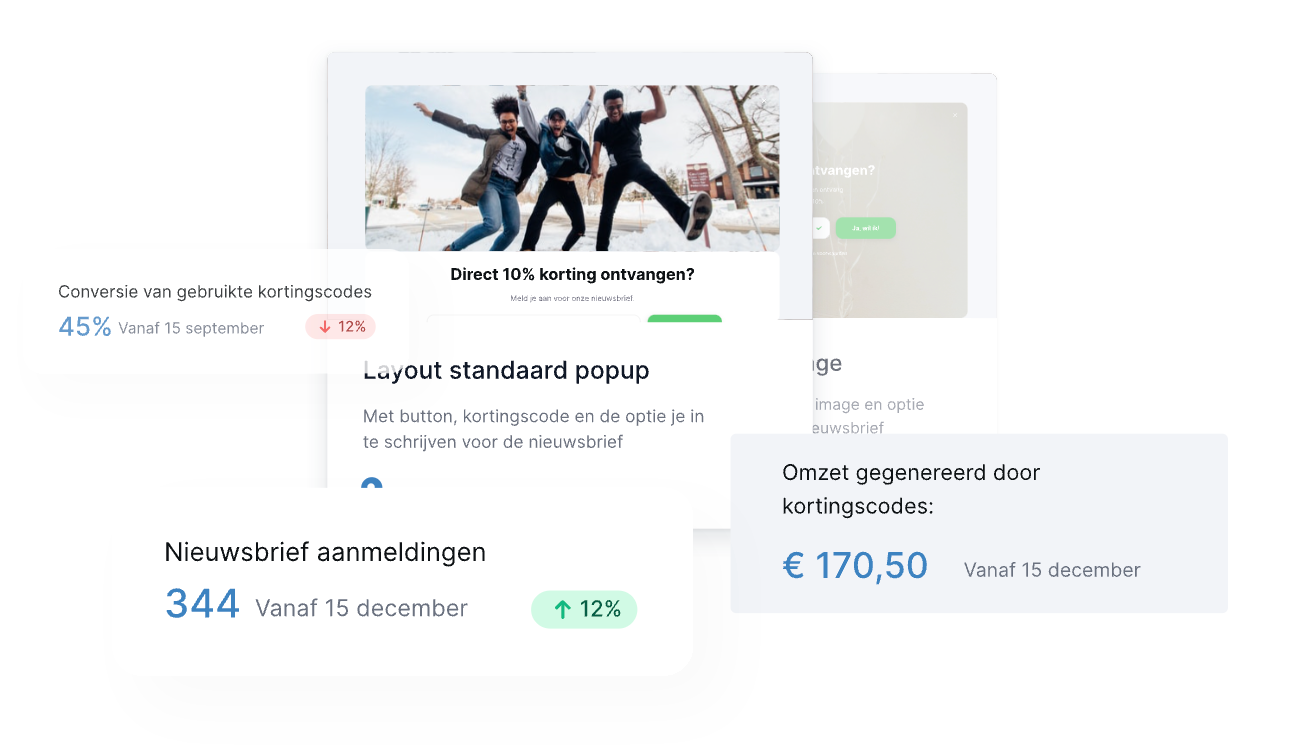Click 'Conversie van gebruikte kortingscodes' label
The height and width of the screenshot is (750, 1308).
click(x=215, y=292)
